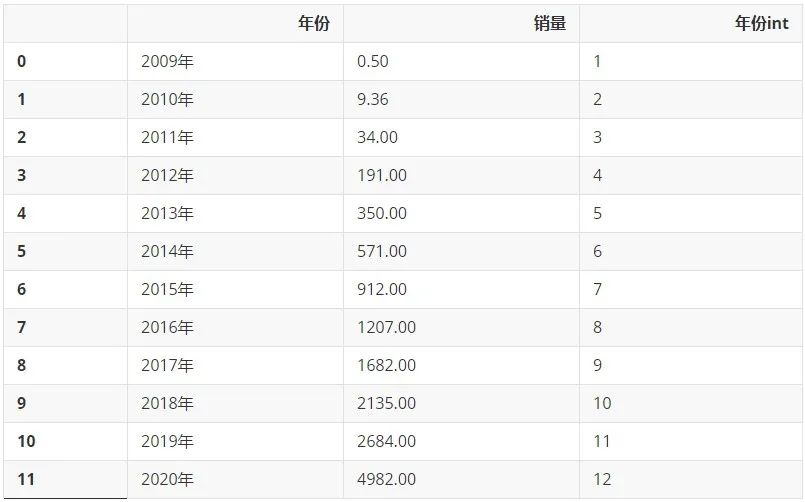Click row index 5
Image resolution: width=805 pixels, height=502 pixels.
click(x=22, y=252)
